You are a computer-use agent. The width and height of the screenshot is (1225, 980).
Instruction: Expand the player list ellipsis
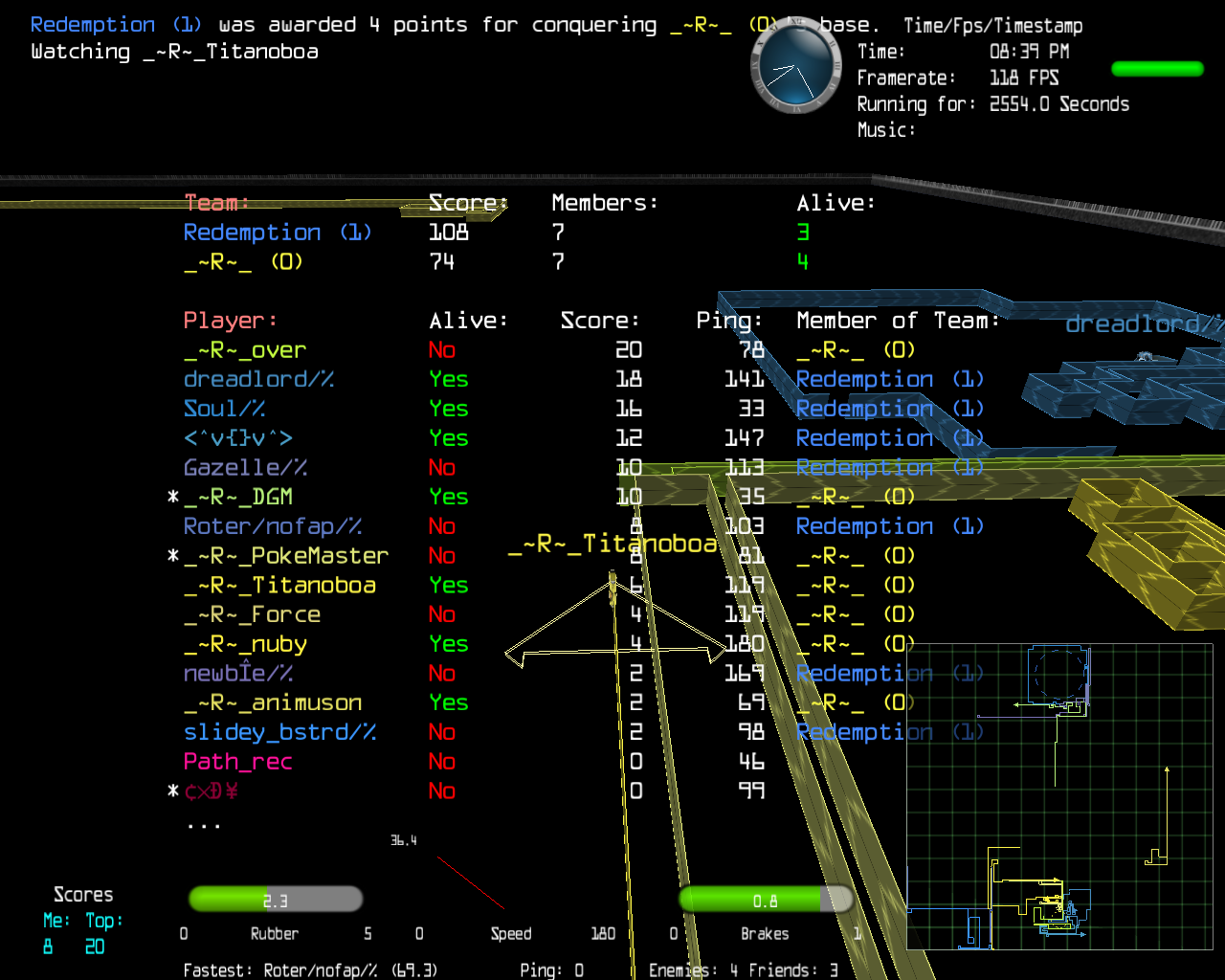pos(204,824)
